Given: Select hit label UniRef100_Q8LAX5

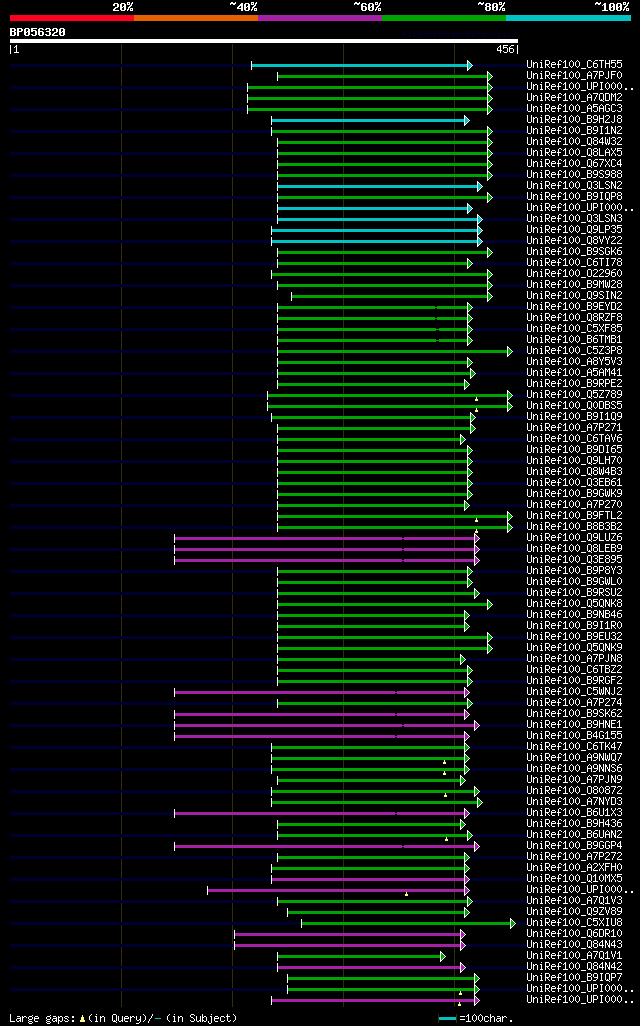Looking at the screenshot, I should point(575,152).
